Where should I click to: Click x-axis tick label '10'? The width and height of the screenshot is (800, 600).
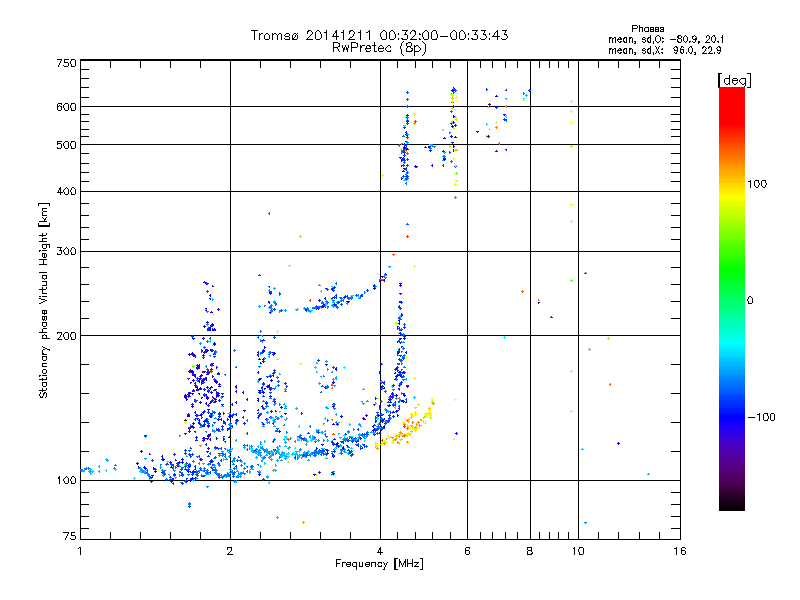578,551
